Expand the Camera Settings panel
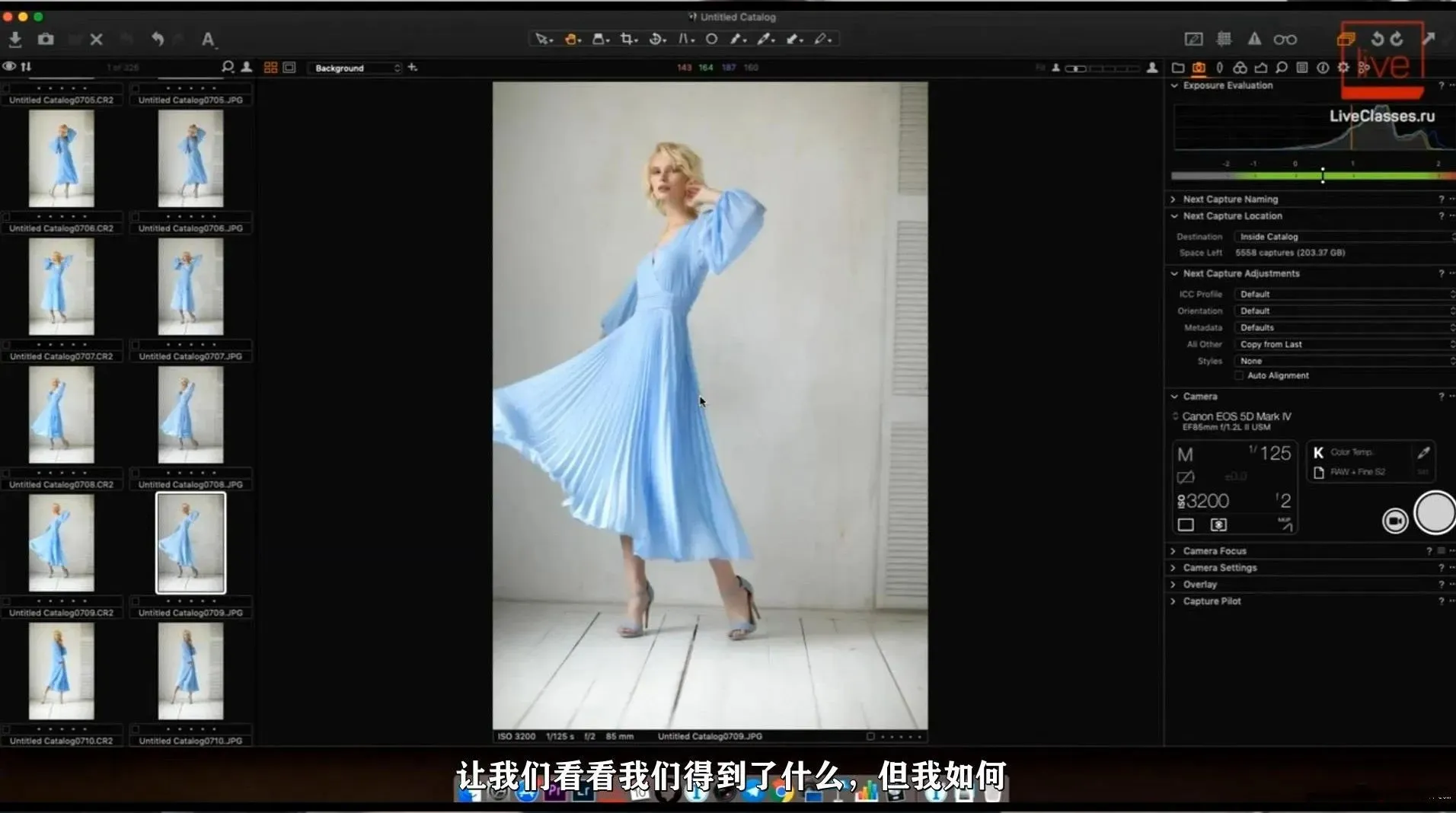The height and width of the screenshot is (813, 1456). (x=1173, y=568)
